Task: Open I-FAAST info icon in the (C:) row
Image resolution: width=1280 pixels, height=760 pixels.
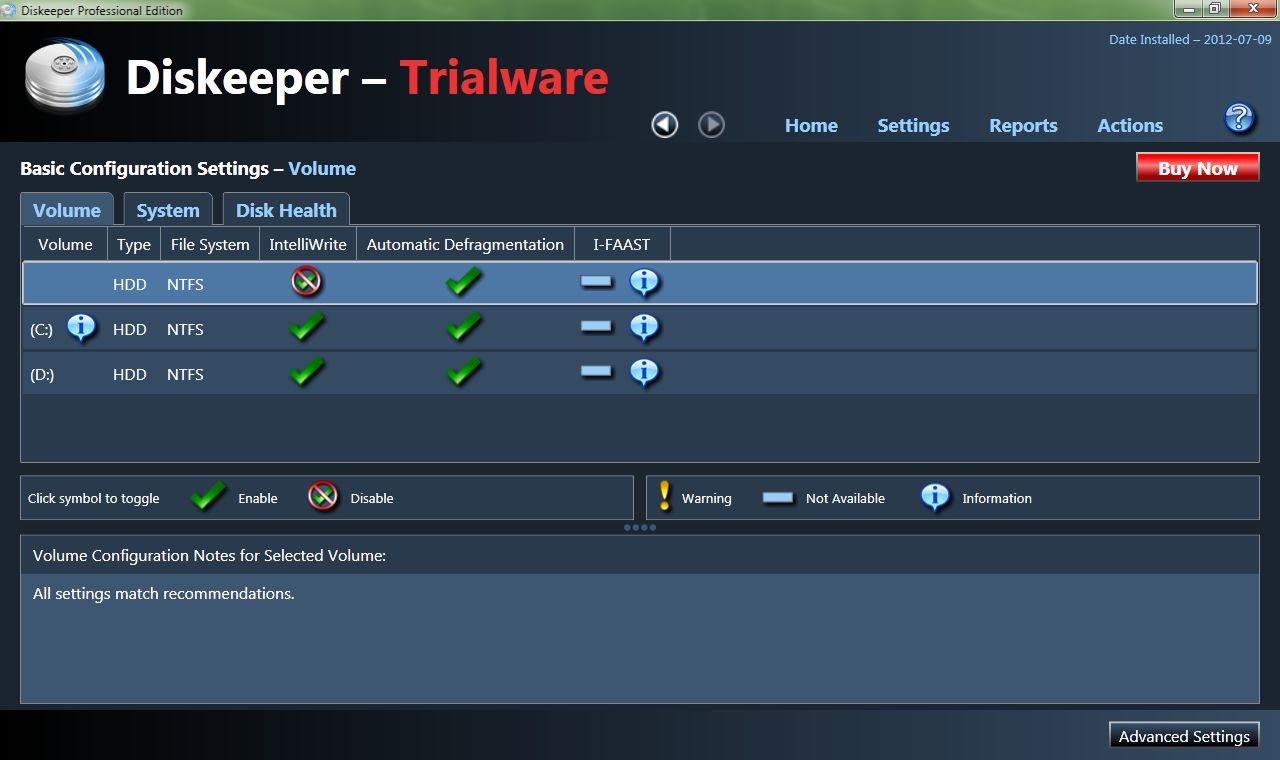Action: (x=645, y=328)
